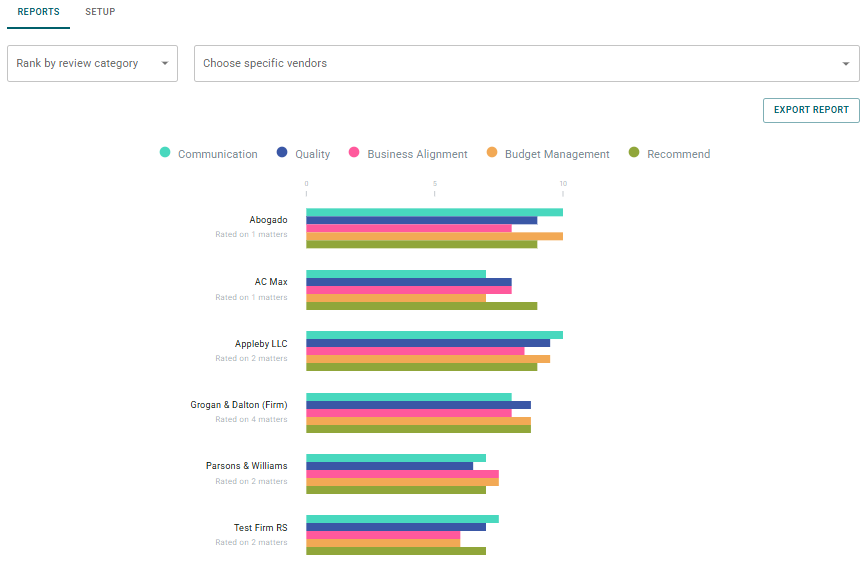Click the AC Max vendor label
Viewport: 867px width, 567px height.
coord(271,282)
